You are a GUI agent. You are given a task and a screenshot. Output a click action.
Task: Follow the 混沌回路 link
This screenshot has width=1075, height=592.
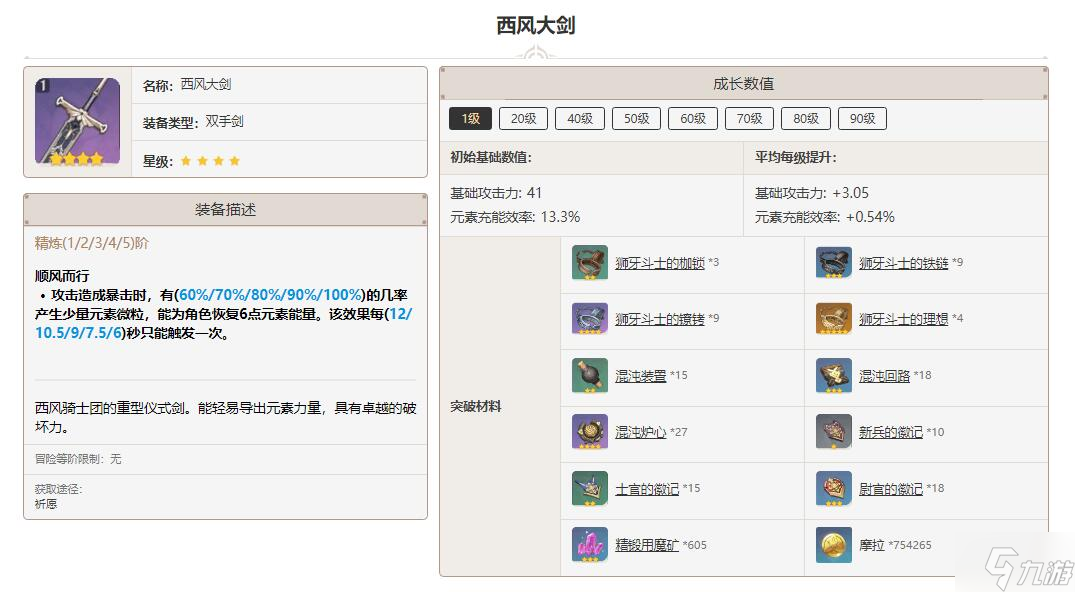pyautogui.click(x=884, y=376)
